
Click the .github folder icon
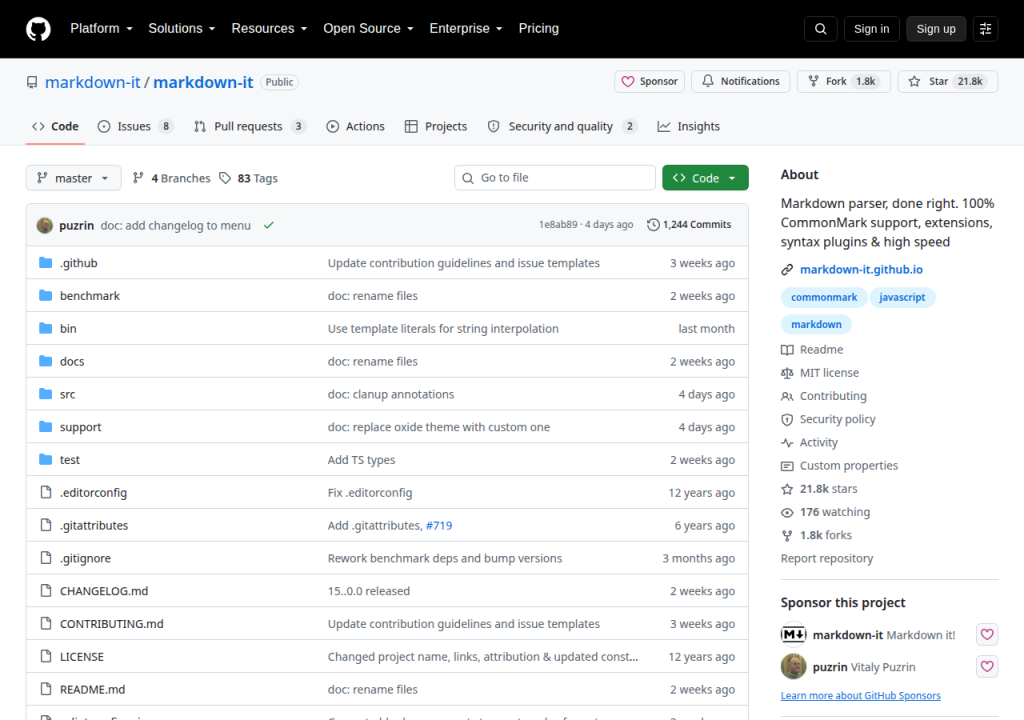tap(45, 263)
